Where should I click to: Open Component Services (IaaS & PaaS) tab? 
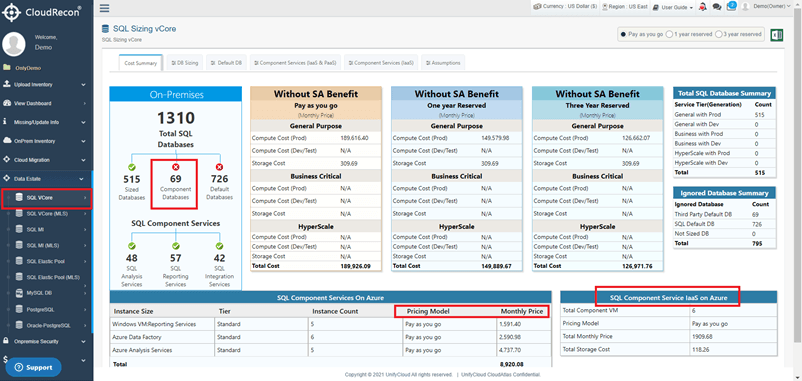click(x=295, y=63)
